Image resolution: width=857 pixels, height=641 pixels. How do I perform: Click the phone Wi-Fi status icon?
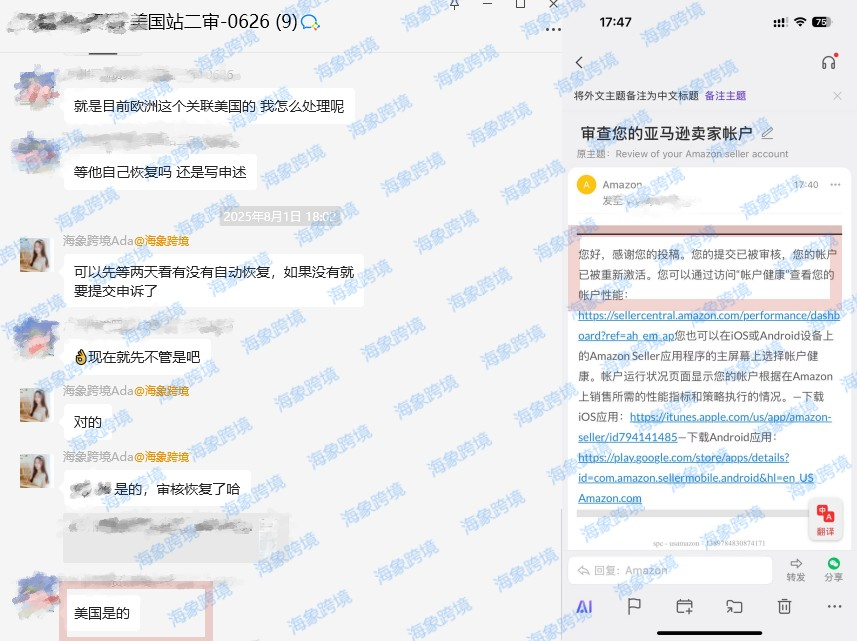point(800,22)
